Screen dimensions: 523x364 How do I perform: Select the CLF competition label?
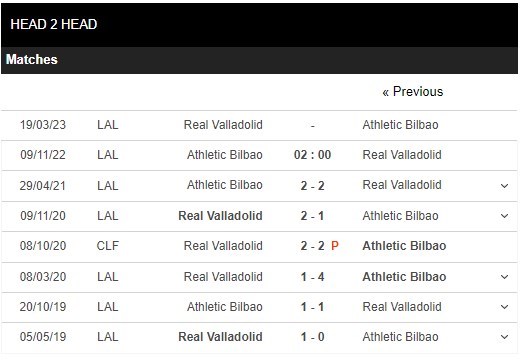tap(107, 246)
